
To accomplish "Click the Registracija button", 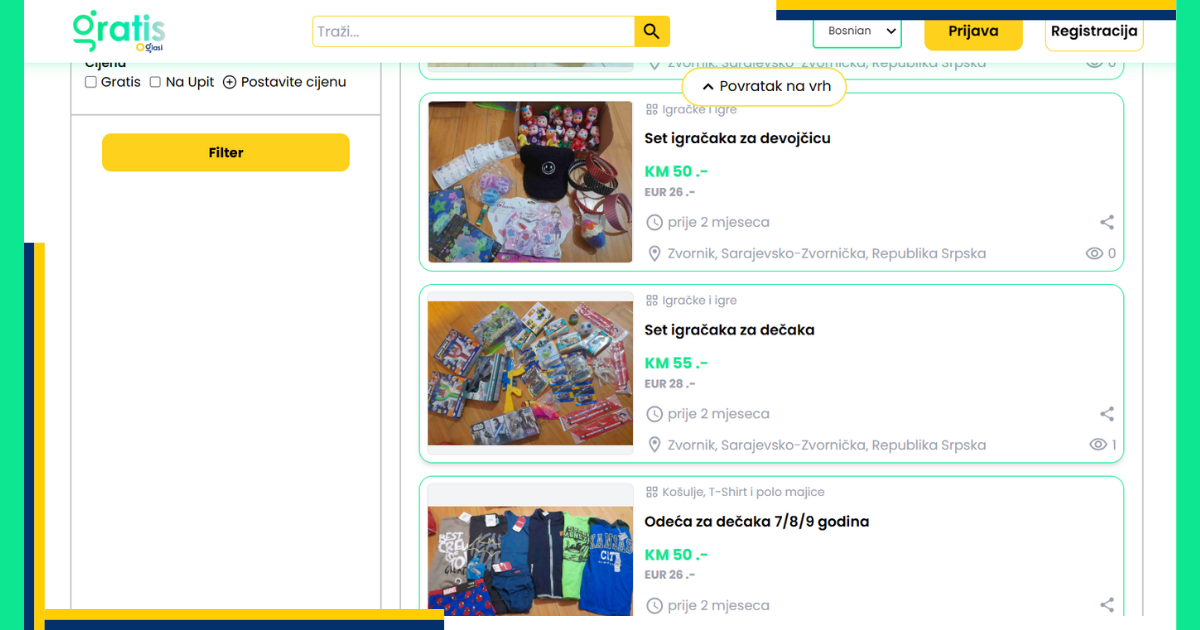I will click(x=1094, y=31).
